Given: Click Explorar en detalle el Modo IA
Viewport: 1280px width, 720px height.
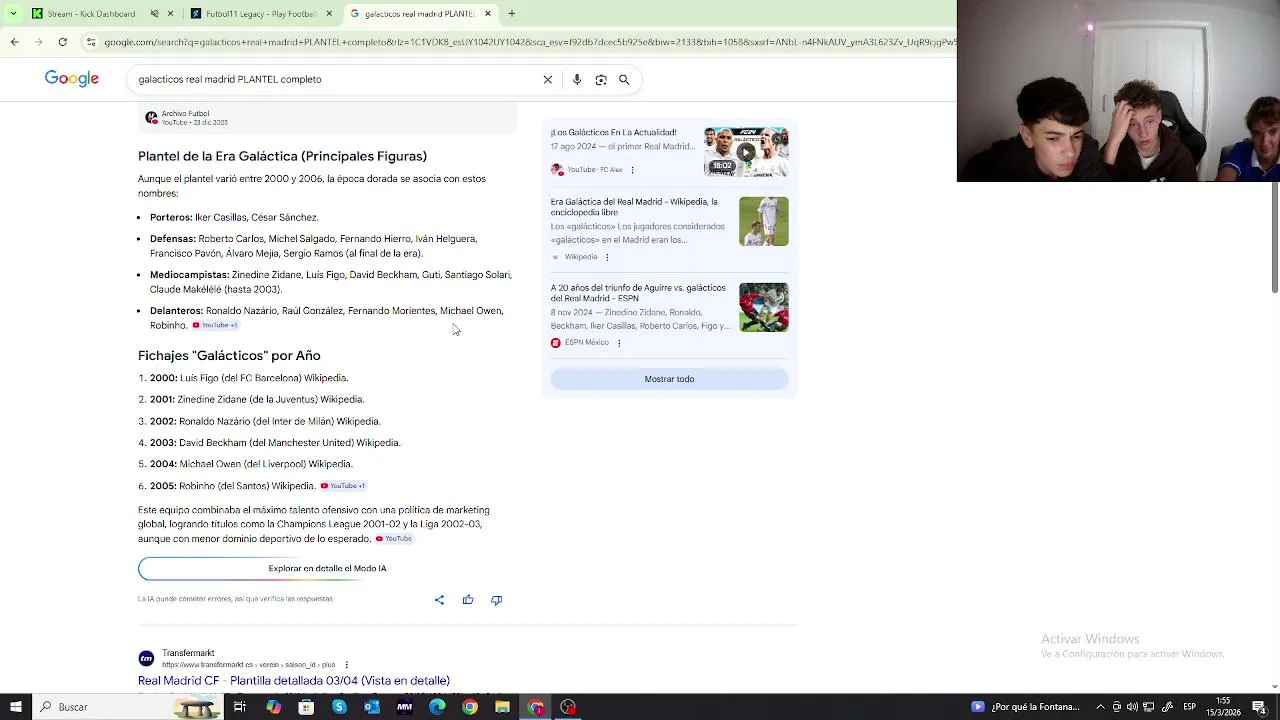Looking at the screenshot, I should click(x=327, y=568).
